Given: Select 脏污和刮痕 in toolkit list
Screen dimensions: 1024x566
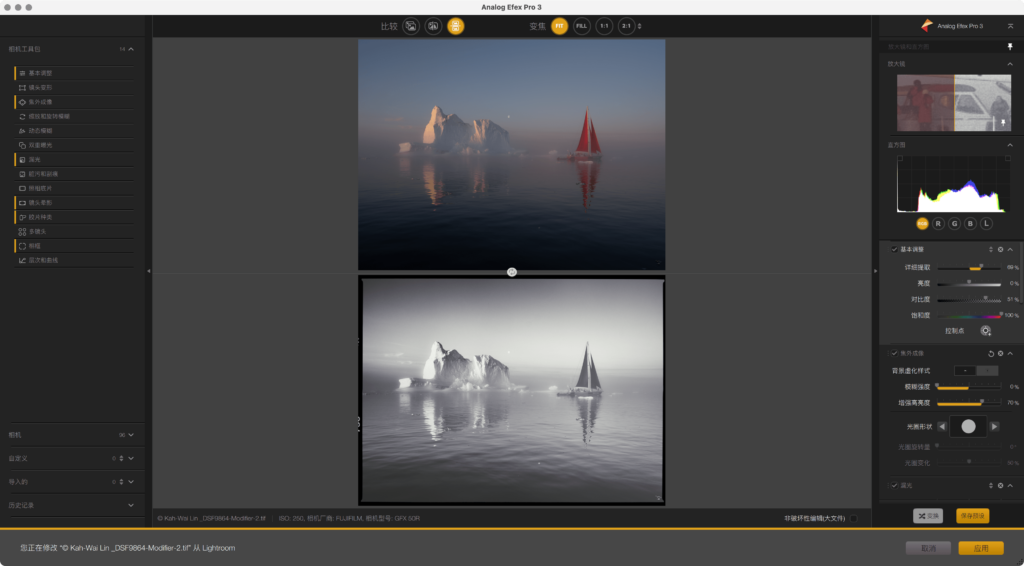Looking at the screenshot, I should pos(74,174).
